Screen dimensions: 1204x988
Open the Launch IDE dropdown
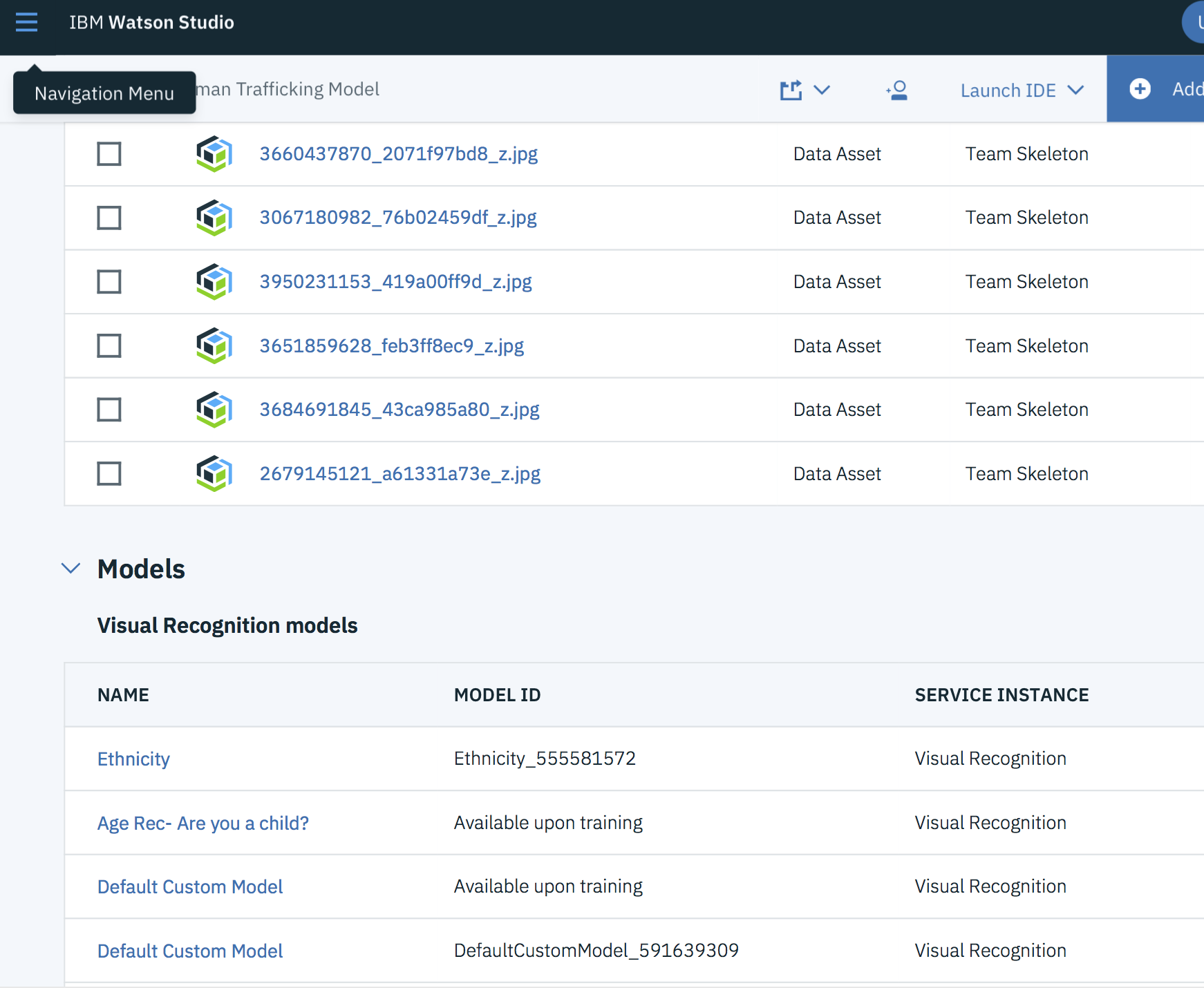1022,91
